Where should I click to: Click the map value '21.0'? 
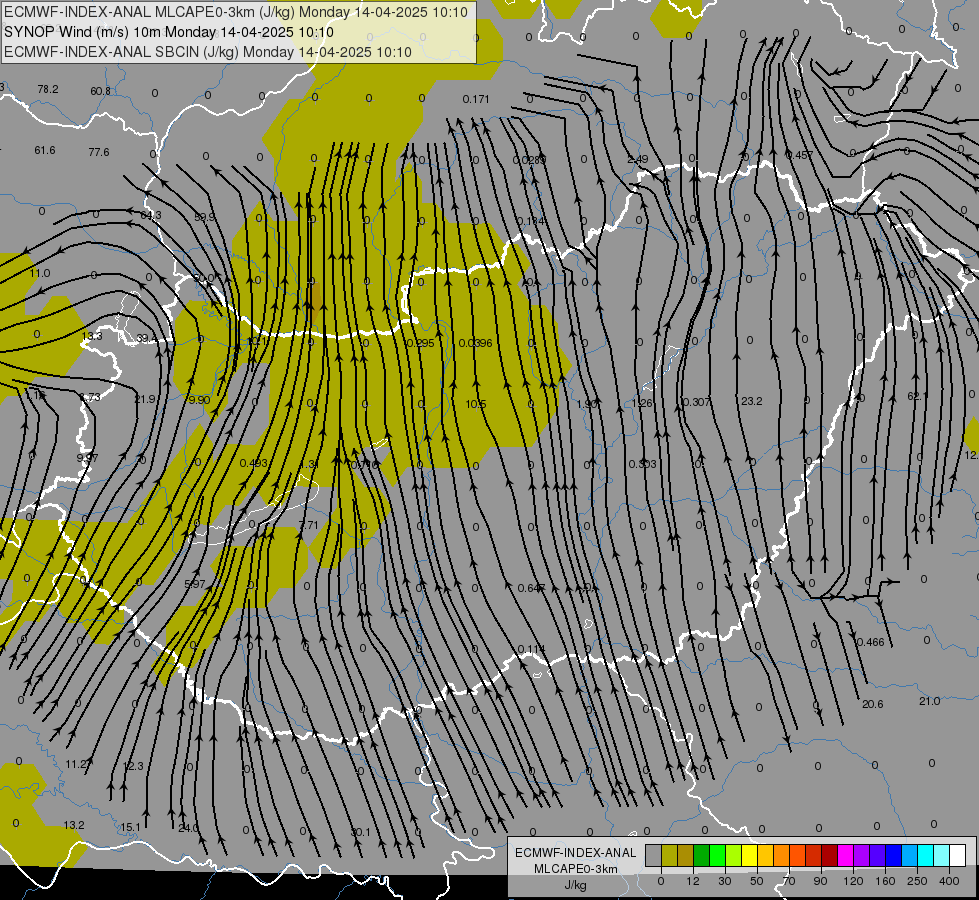pyautogui.click(x=930, y=701)
